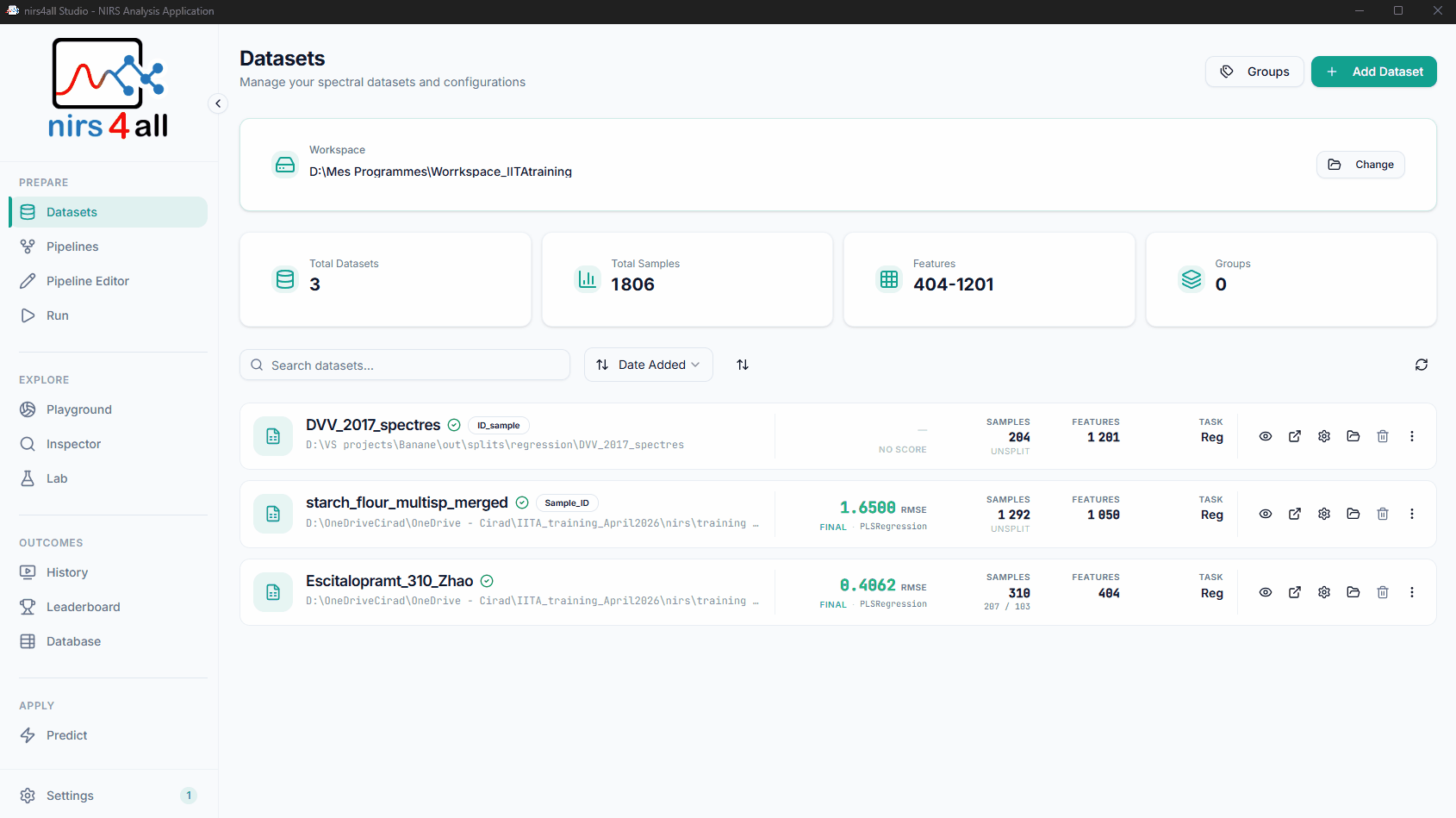Expand the Date Added sort dropdown
The width and height of the screenshot is (1456, 818).
pyautogui.click(x=649, y=365)
